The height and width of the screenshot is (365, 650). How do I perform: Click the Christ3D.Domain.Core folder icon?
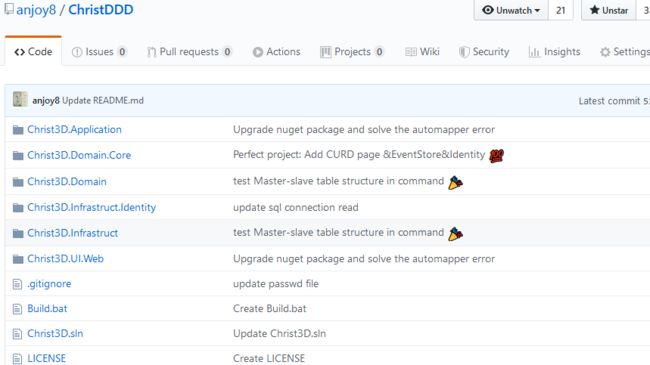(18, 156)
